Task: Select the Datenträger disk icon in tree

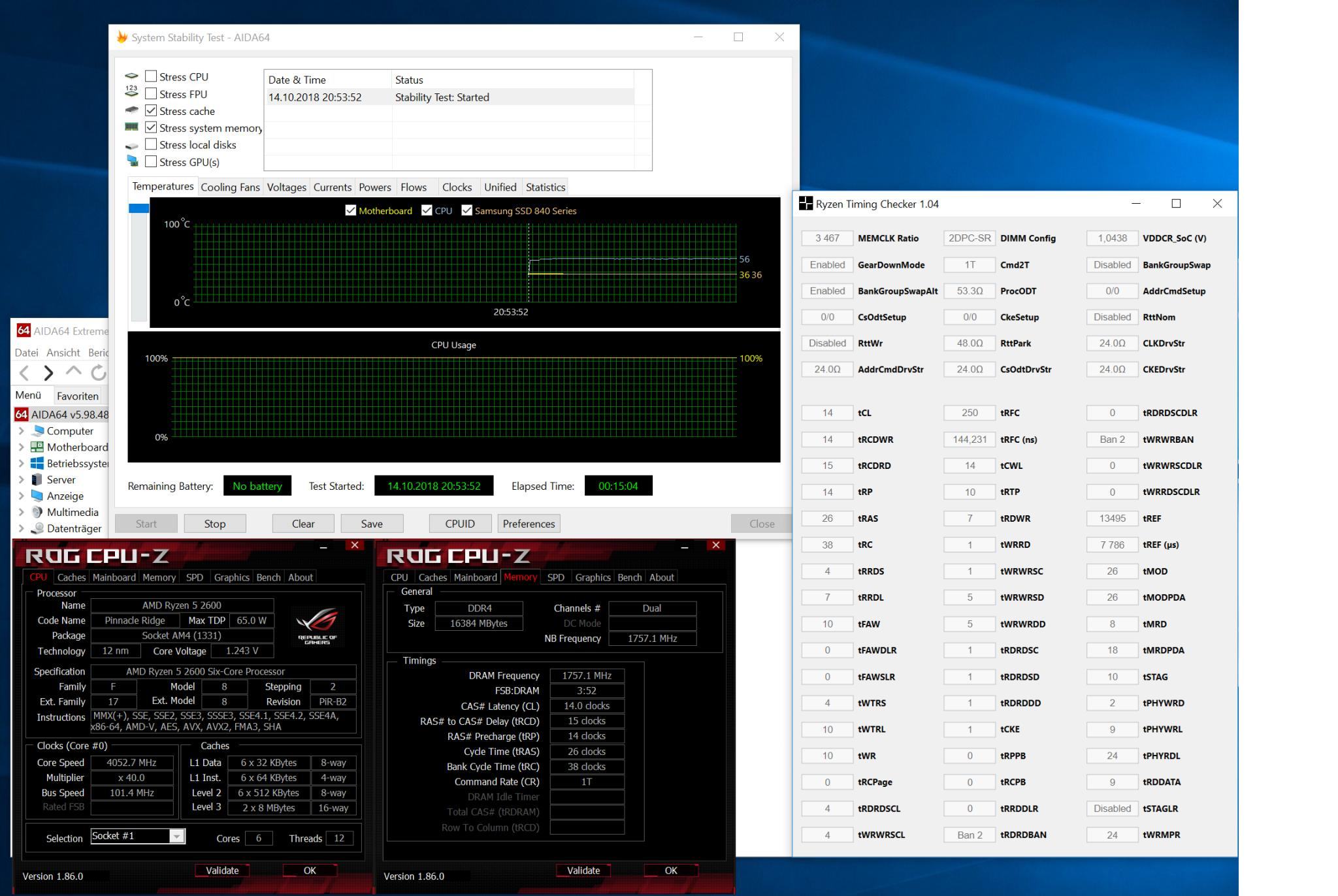Action: [x=37, y=529]
